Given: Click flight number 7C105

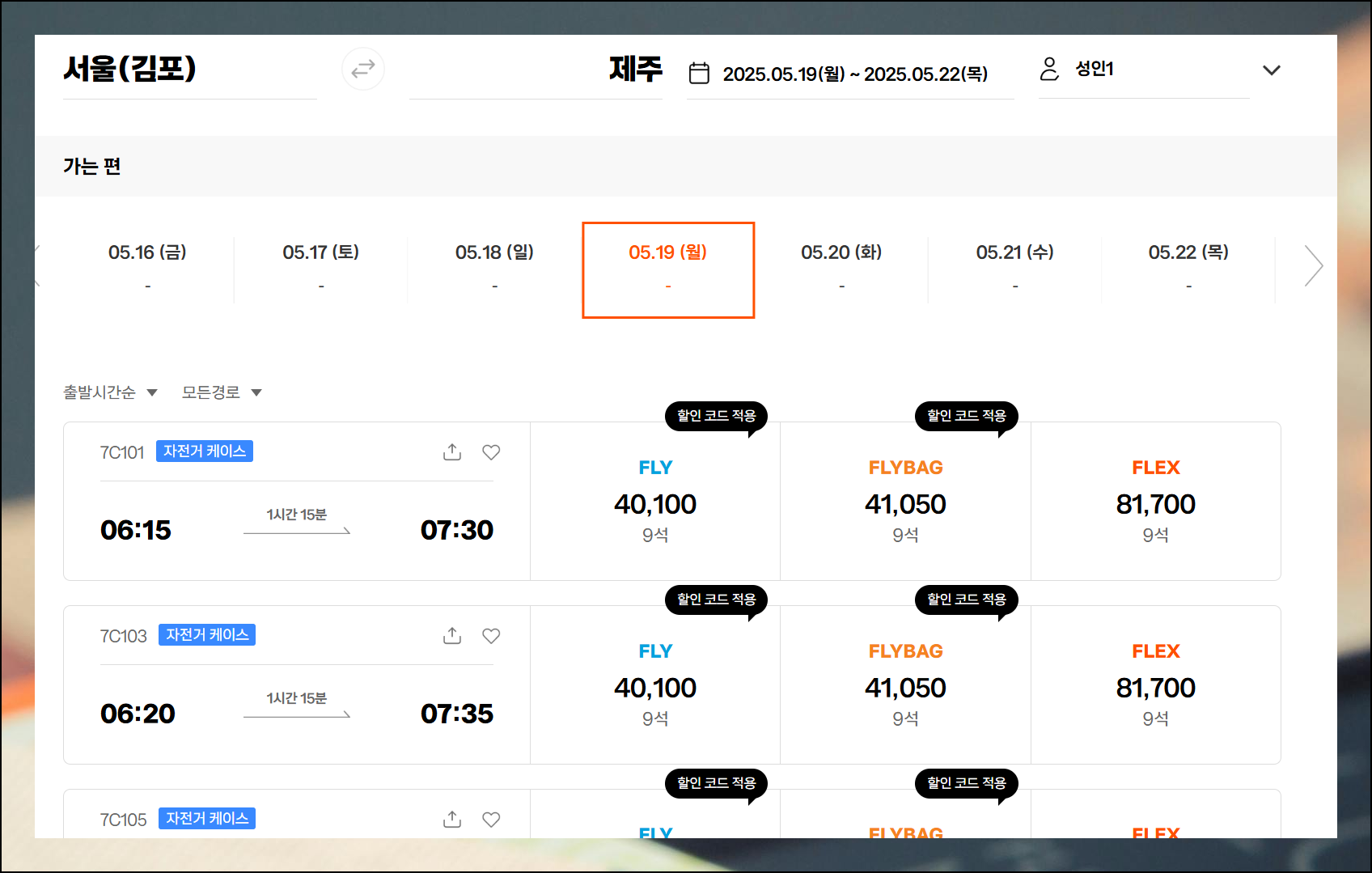Looking at the screenshot, I should 123,820.
